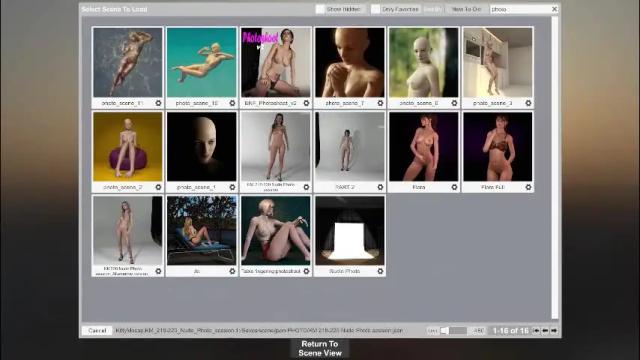
Task: Click the 'photo_scene_6' label
Action: click(x=419, y=103)
